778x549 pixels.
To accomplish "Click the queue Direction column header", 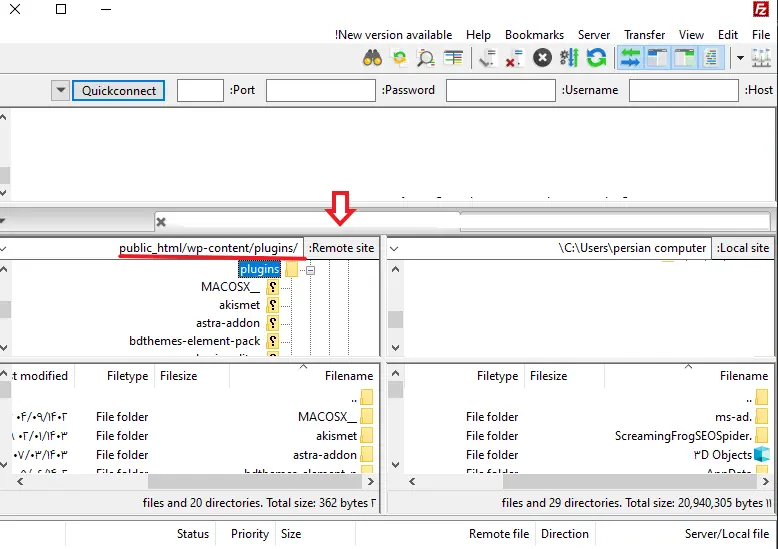I will 565,534.
